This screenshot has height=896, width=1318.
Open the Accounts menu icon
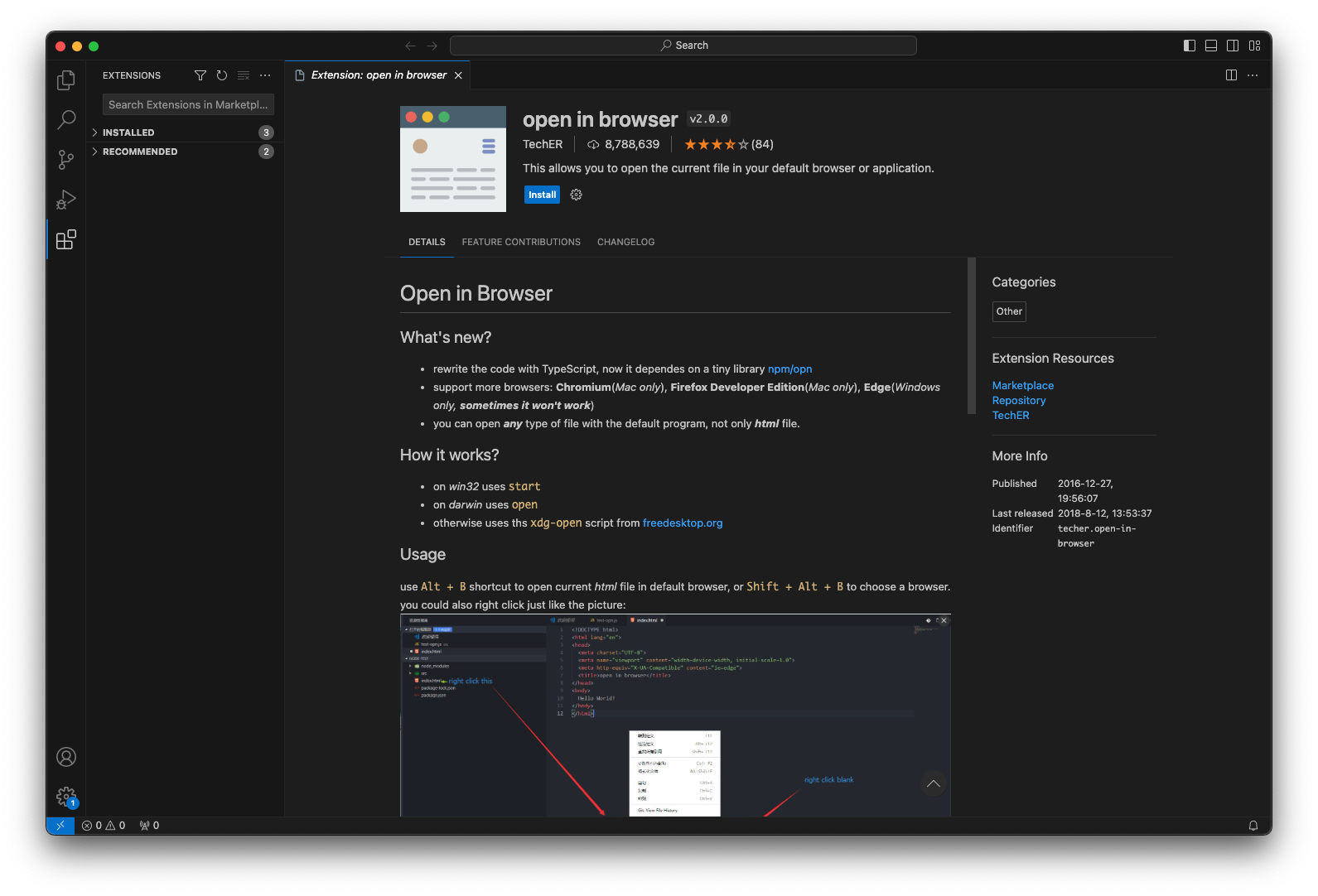point(66,757)
